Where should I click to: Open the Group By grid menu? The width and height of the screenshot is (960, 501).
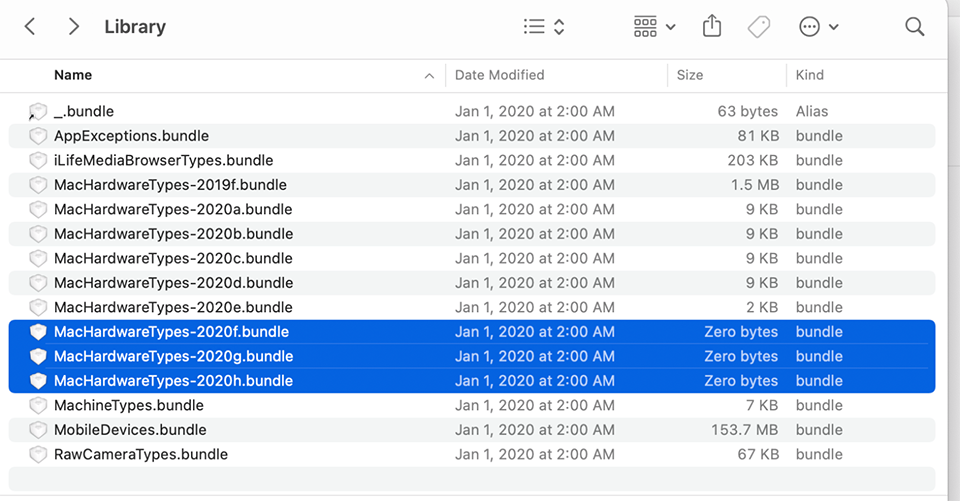(654, 27)
